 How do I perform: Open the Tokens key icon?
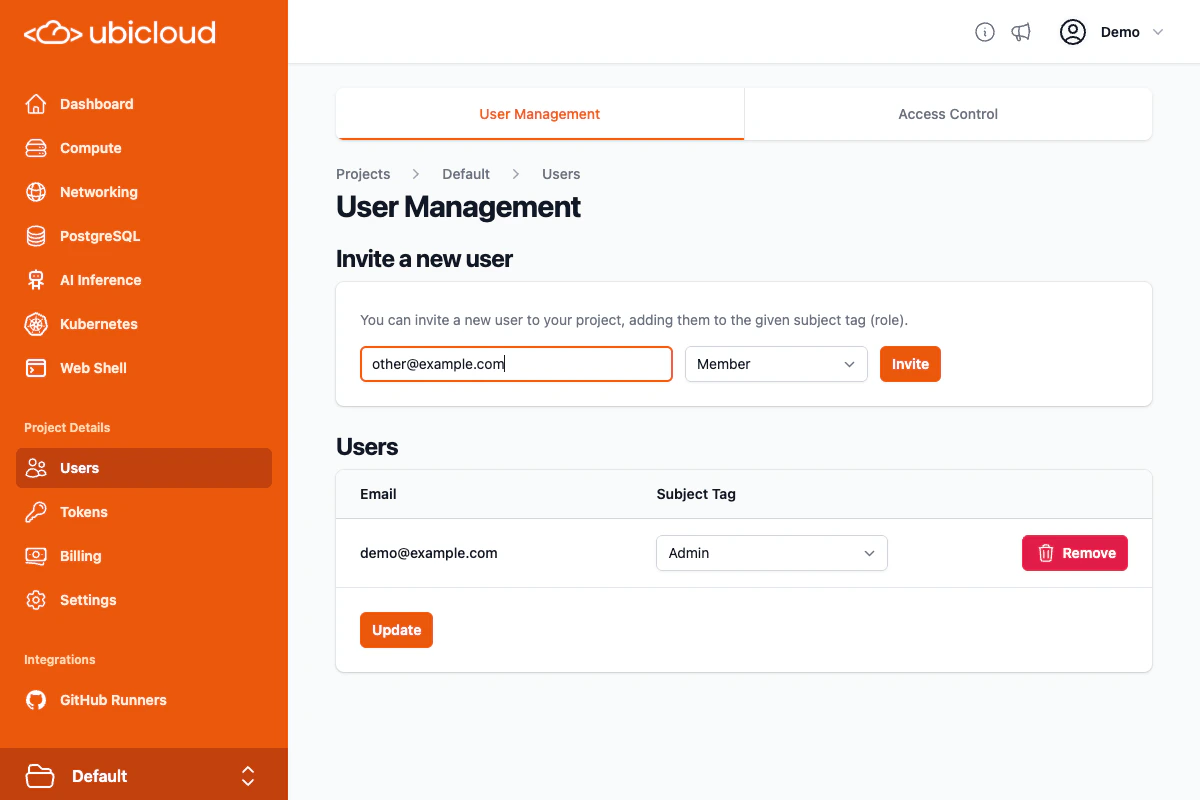[35, 512]
